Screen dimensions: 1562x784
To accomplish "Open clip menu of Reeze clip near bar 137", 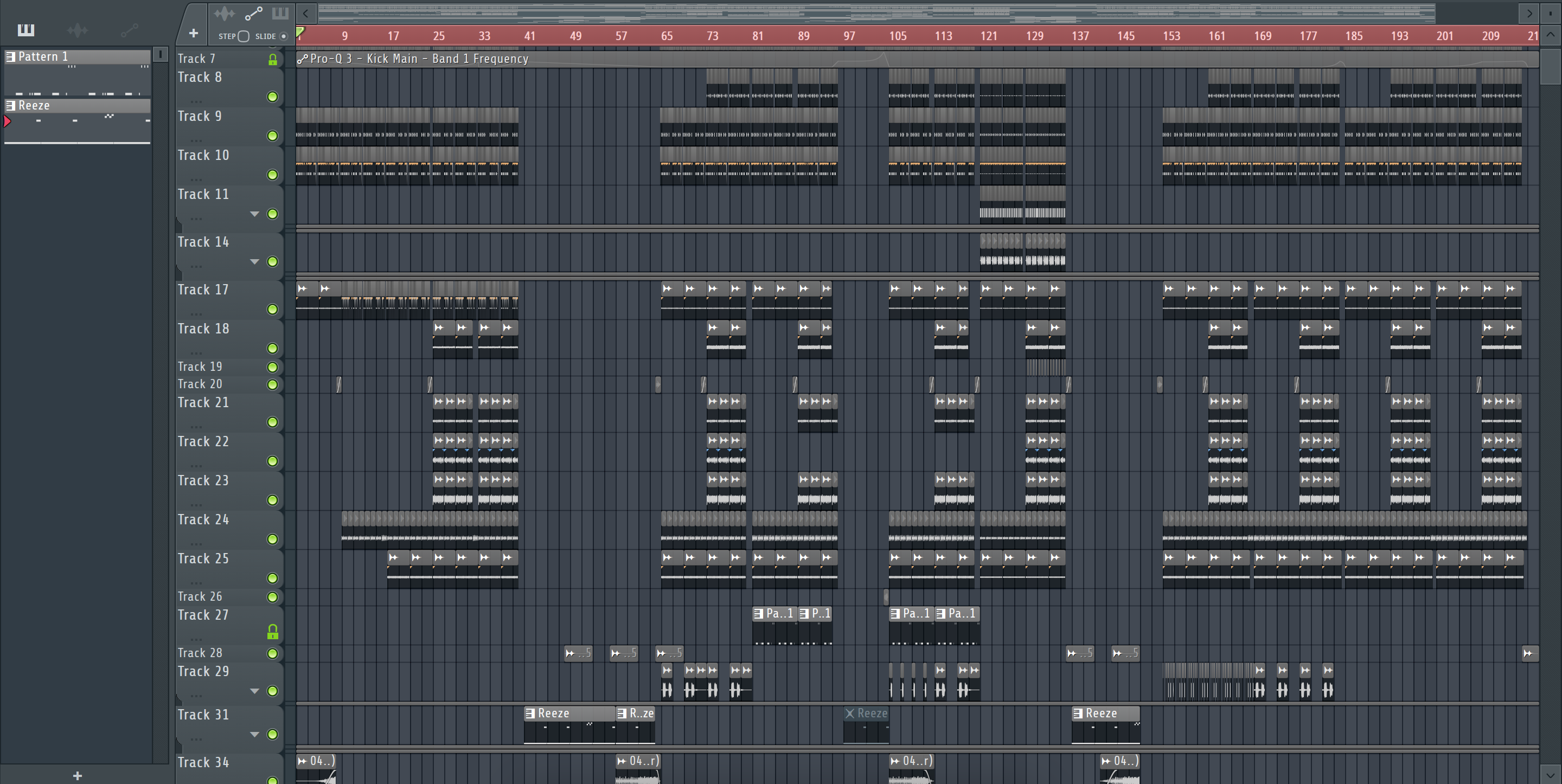I will click(x=1078, y=713).
